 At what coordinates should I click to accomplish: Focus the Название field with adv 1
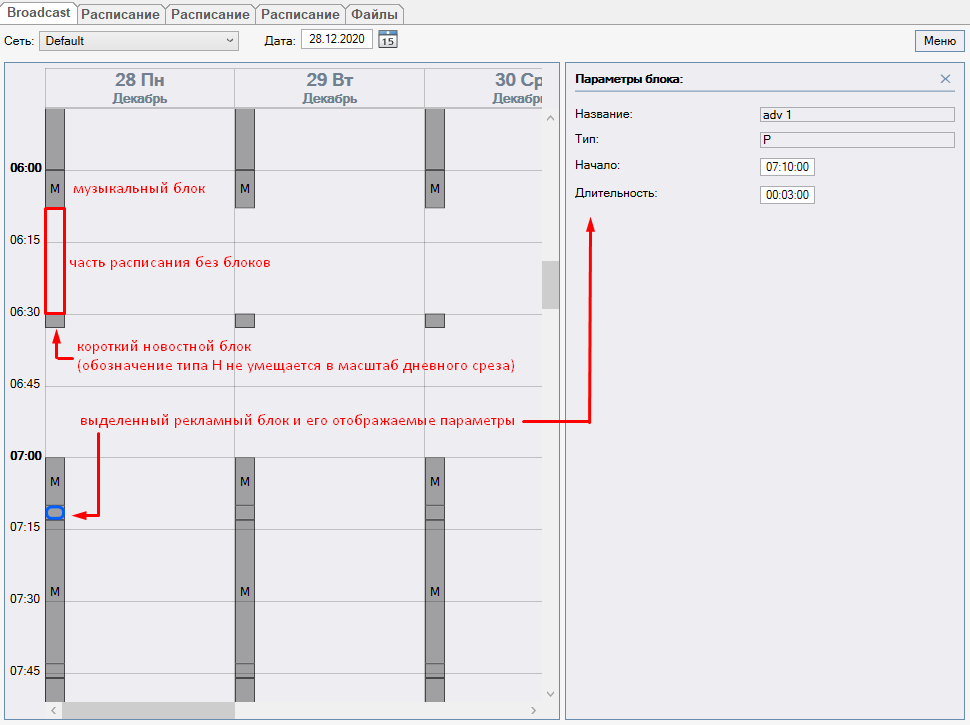[857, 114]
